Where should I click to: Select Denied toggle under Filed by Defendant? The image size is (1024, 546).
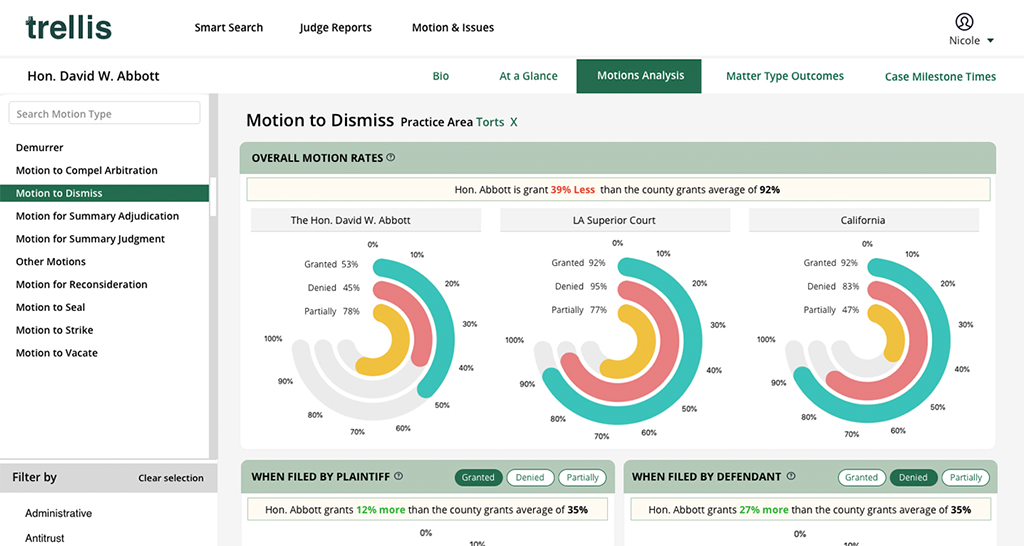click(913, 478)
